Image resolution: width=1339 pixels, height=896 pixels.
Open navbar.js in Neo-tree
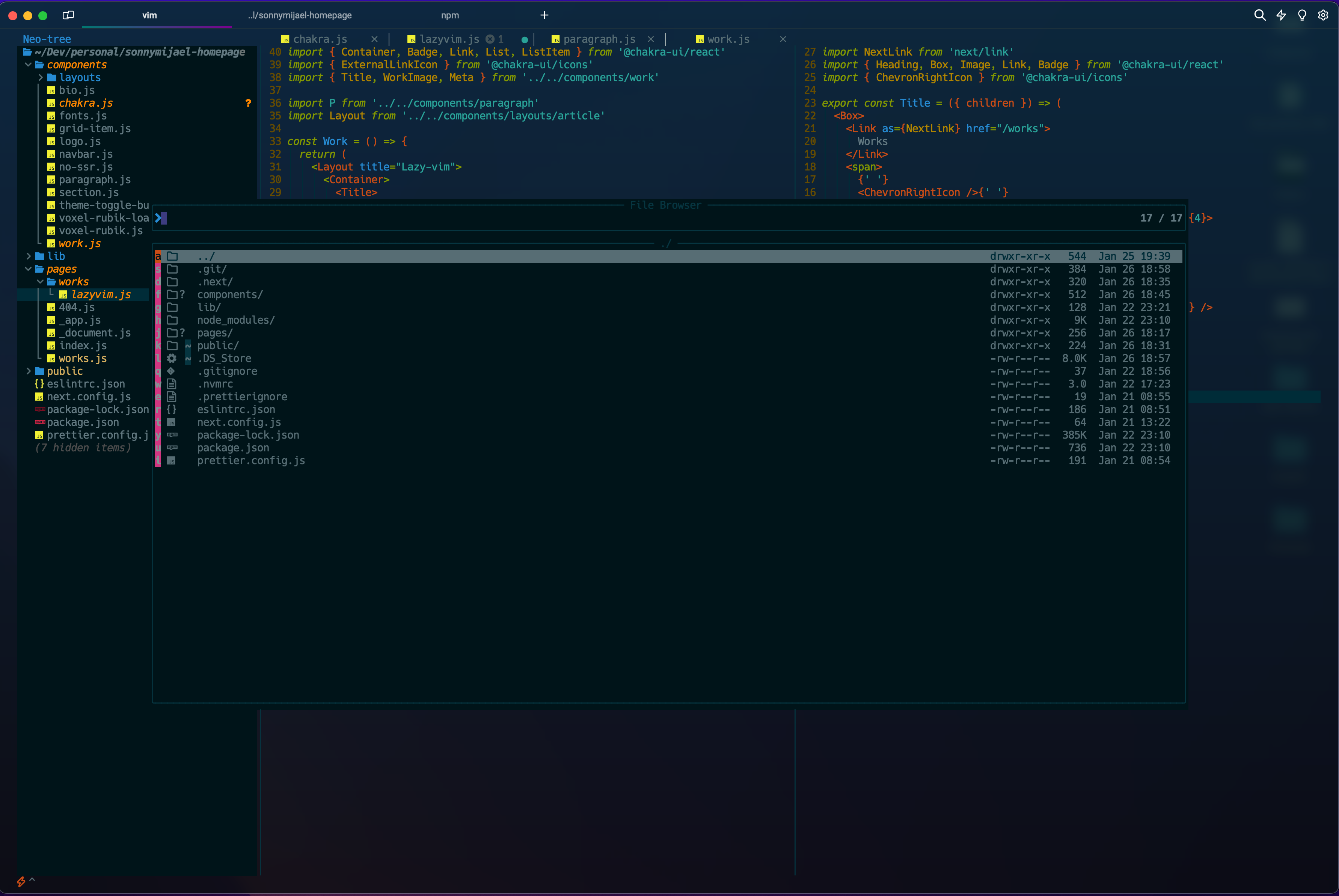[86, 154]
